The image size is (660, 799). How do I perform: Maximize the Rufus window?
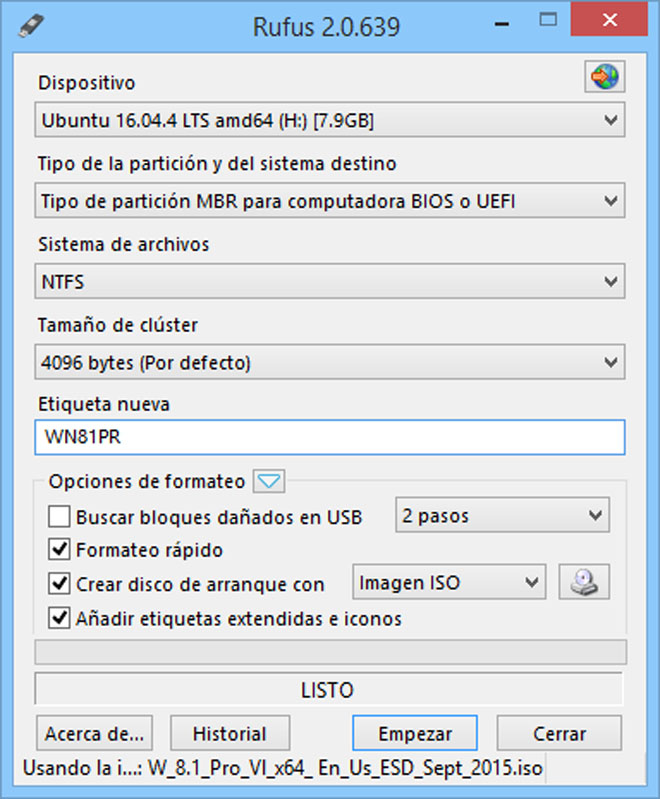point(548,20)
